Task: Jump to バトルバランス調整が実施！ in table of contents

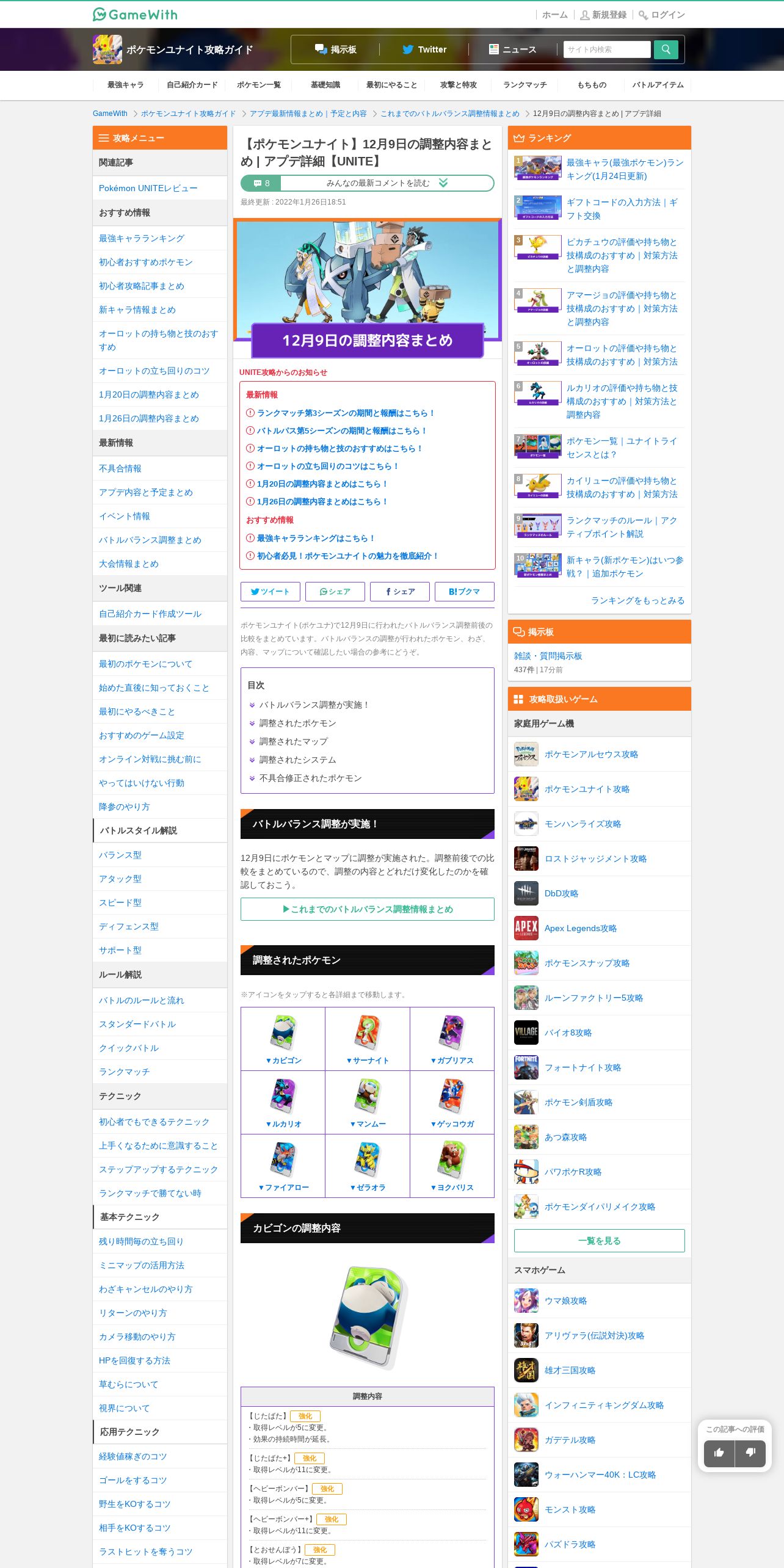Action: coord(314,705)
